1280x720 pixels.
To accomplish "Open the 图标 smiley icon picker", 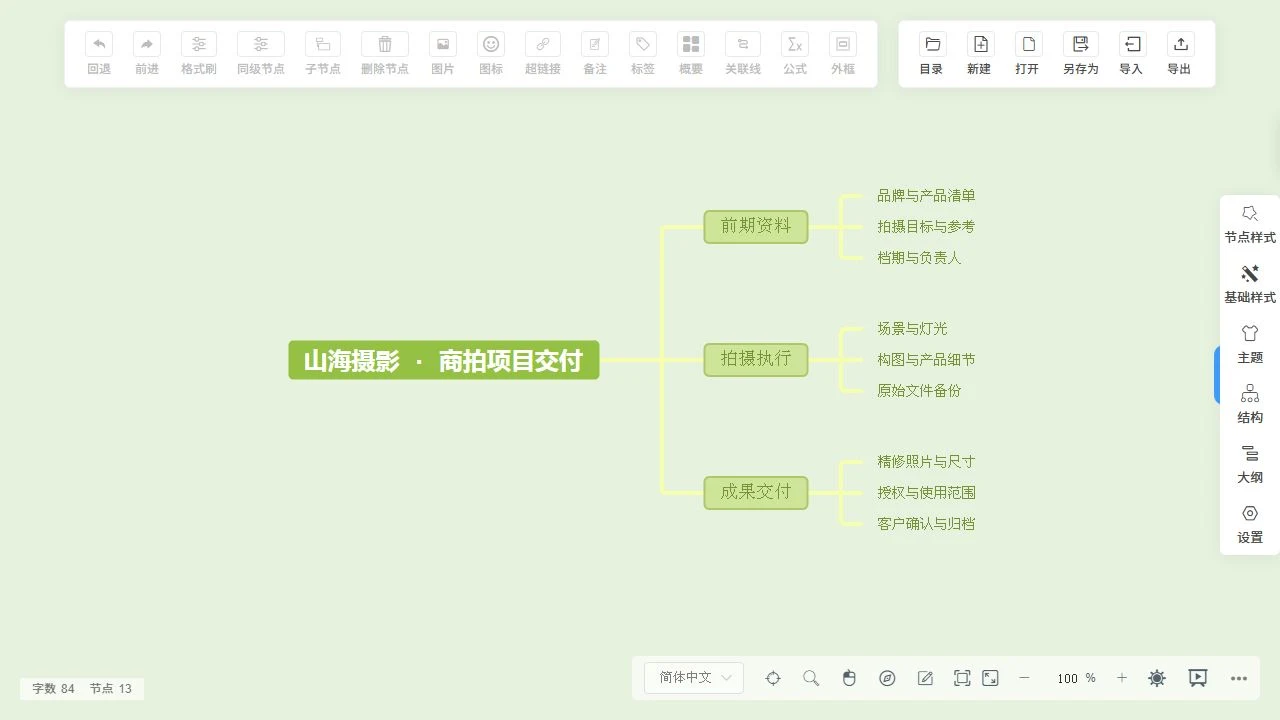I will [491, 54].
